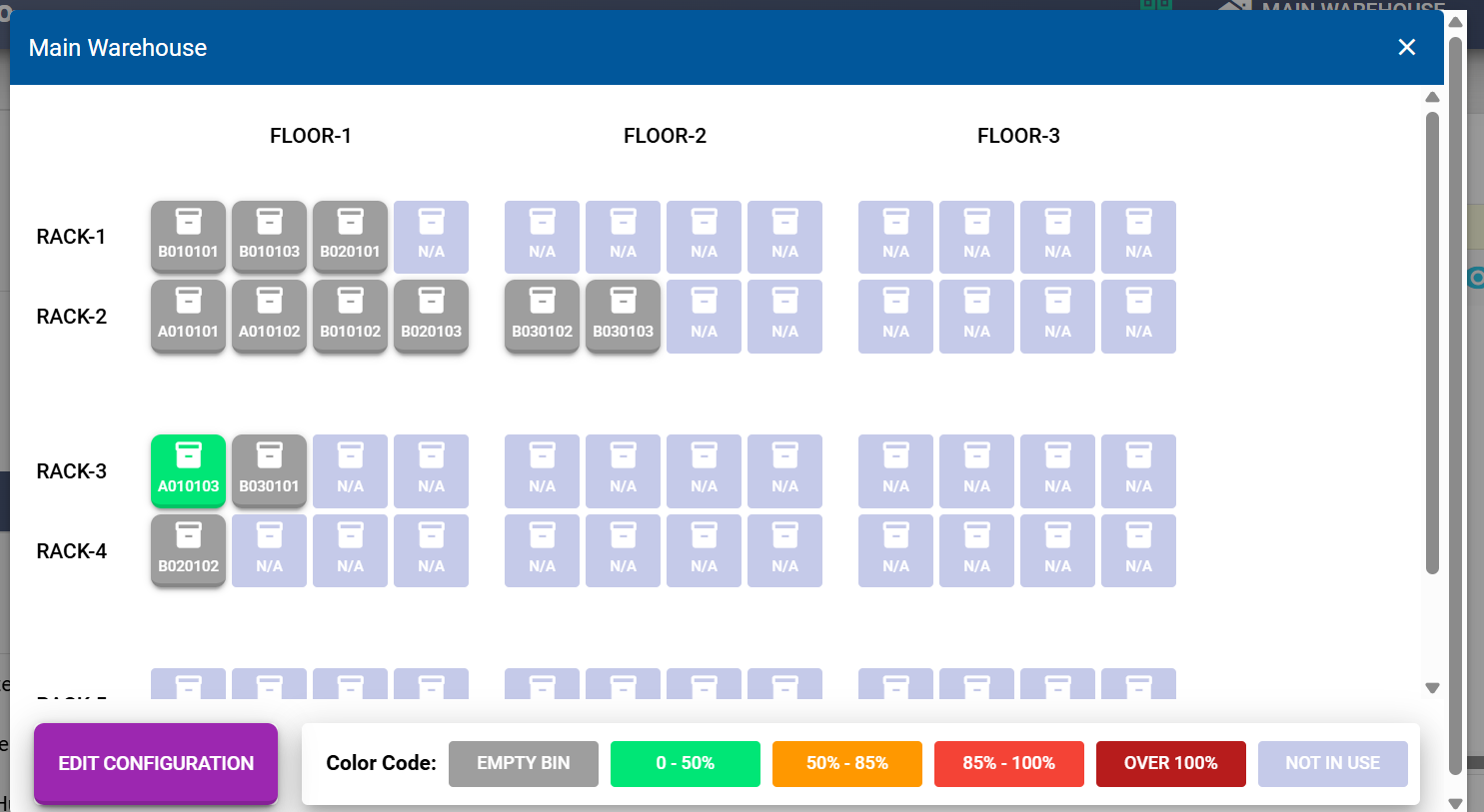Screen dimensions: 1484x812
Task: Click the Empty Bin gray legend swatch
Action: point(524,763)
